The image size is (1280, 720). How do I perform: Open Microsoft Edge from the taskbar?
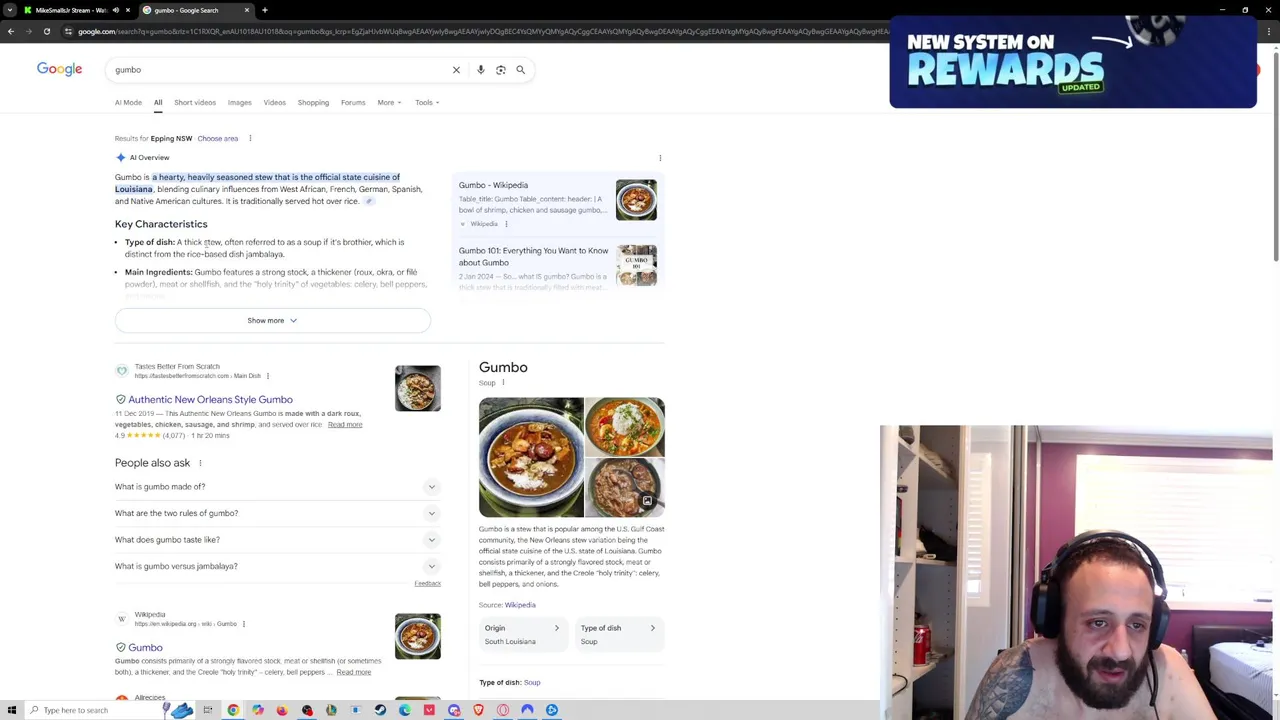(x=404, y=710)
